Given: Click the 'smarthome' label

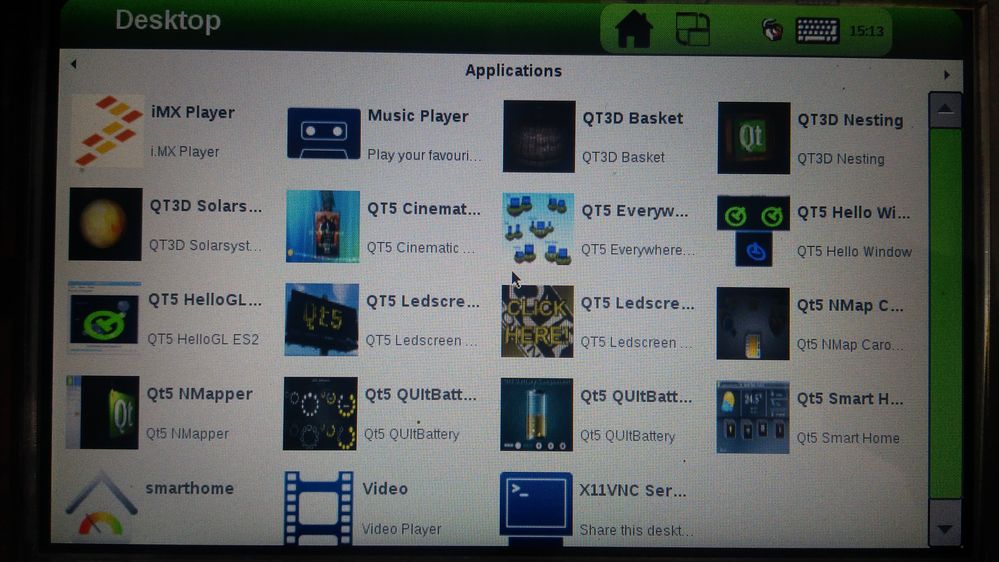Looking at the screenshot, I should click(x=190, y=489).
